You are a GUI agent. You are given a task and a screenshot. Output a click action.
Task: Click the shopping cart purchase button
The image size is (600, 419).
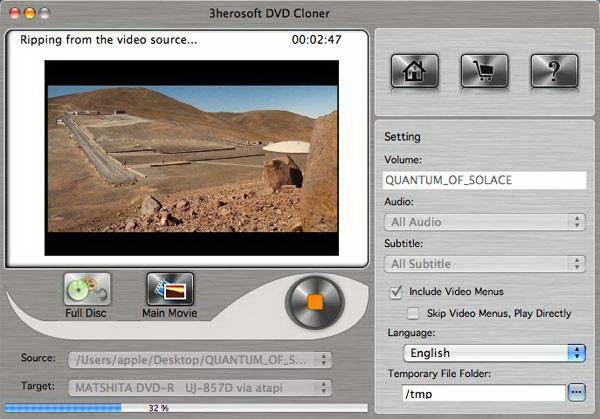point(484,71)
